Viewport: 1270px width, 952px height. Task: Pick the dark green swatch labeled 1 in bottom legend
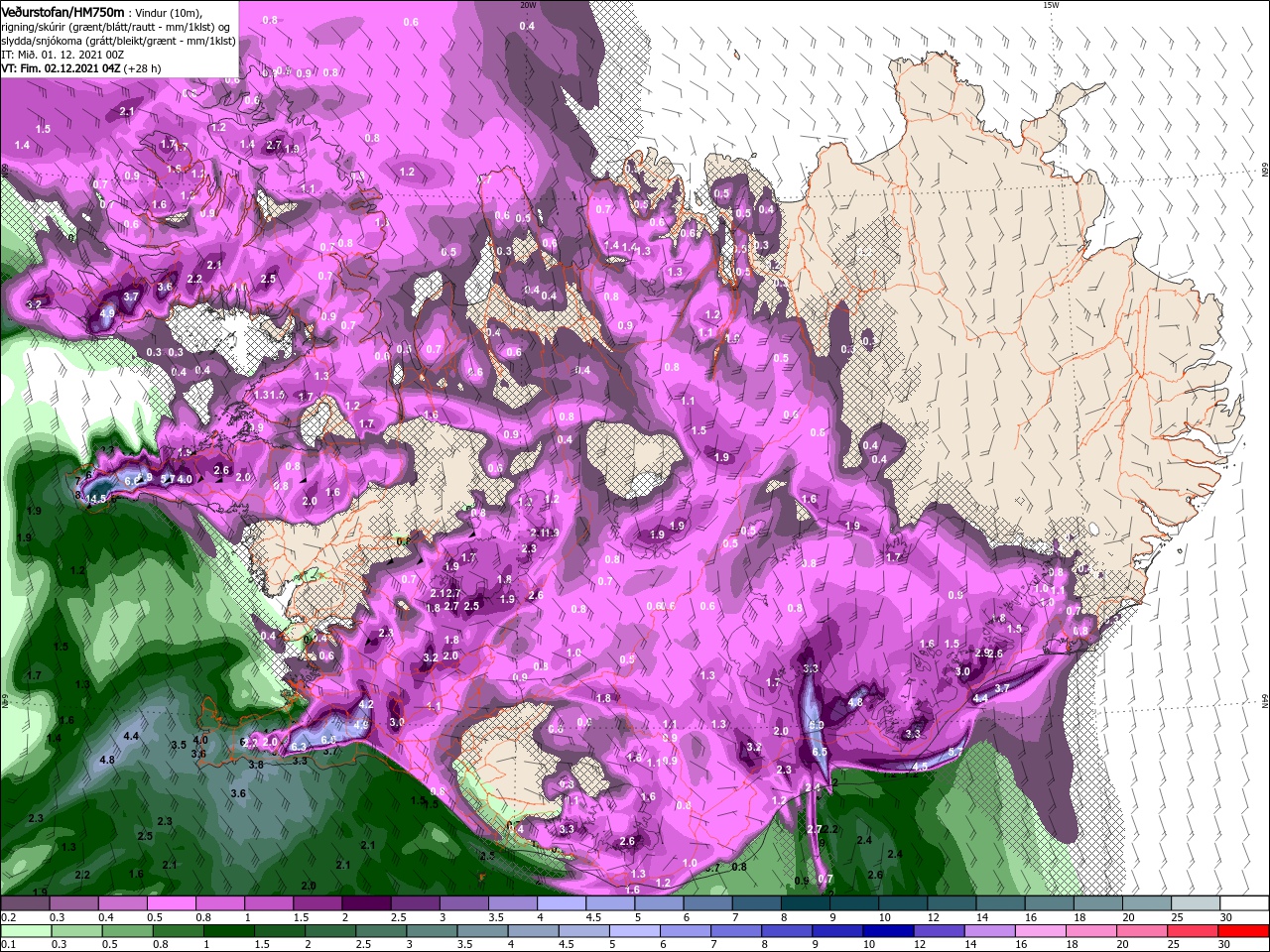pos(227,931)
